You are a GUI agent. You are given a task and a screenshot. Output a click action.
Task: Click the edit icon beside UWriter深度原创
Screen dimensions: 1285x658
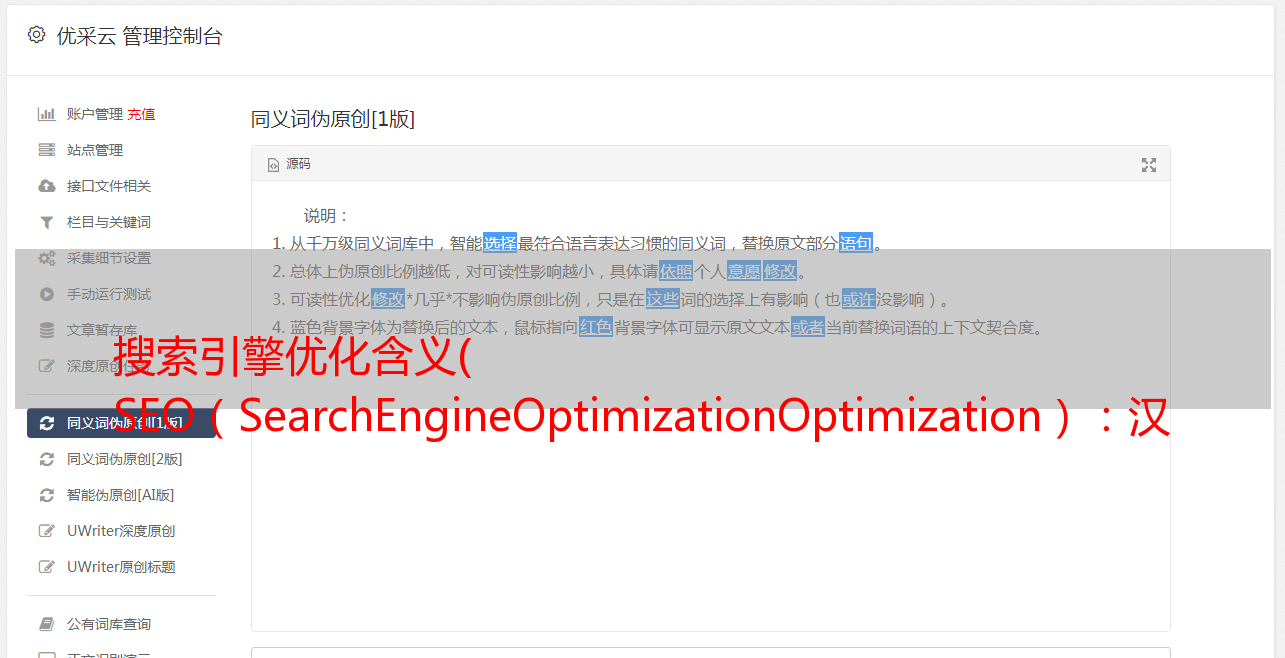tap(46, 531)
